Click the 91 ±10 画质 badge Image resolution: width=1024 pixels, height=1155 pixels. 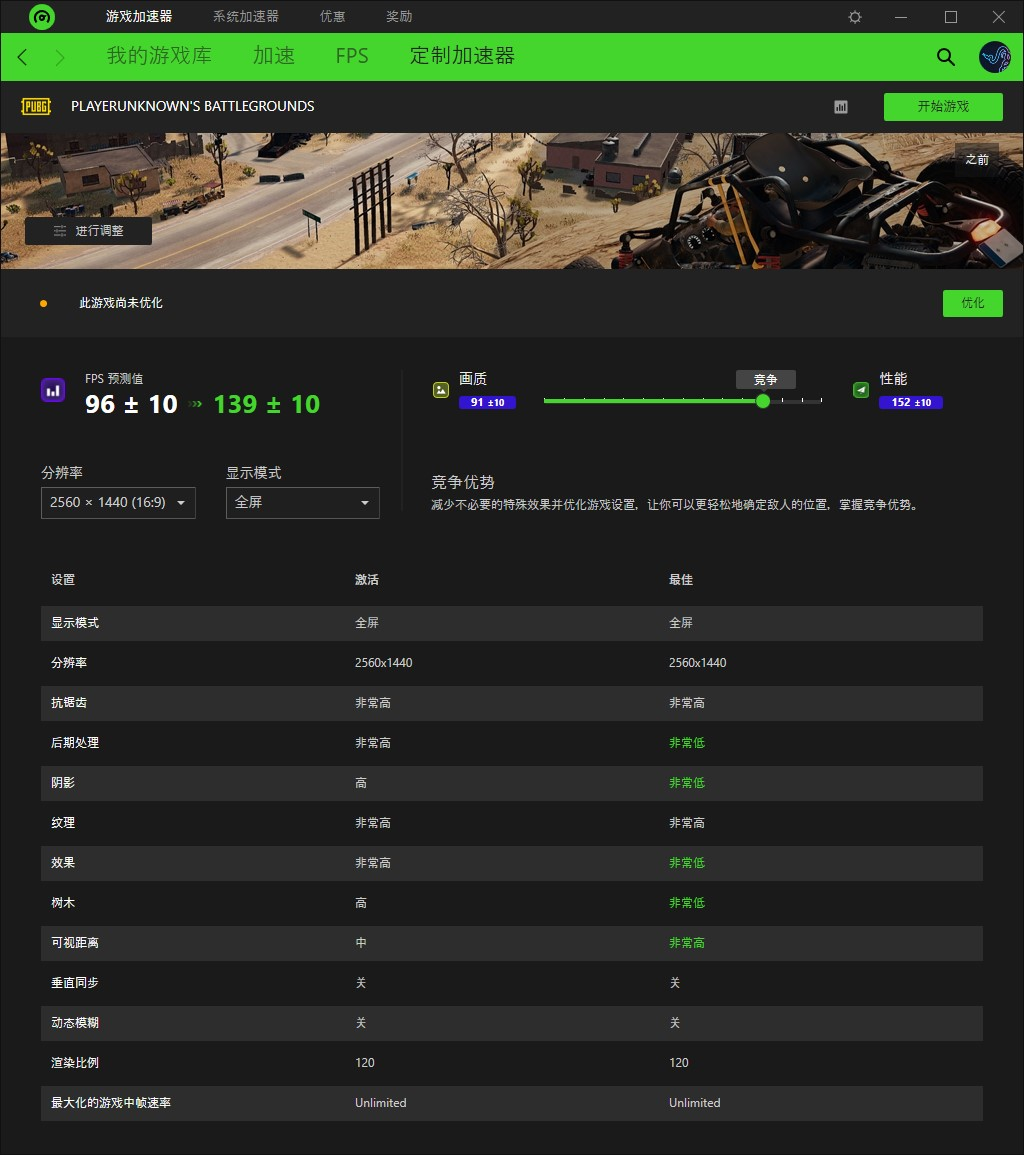coord(487,402)
